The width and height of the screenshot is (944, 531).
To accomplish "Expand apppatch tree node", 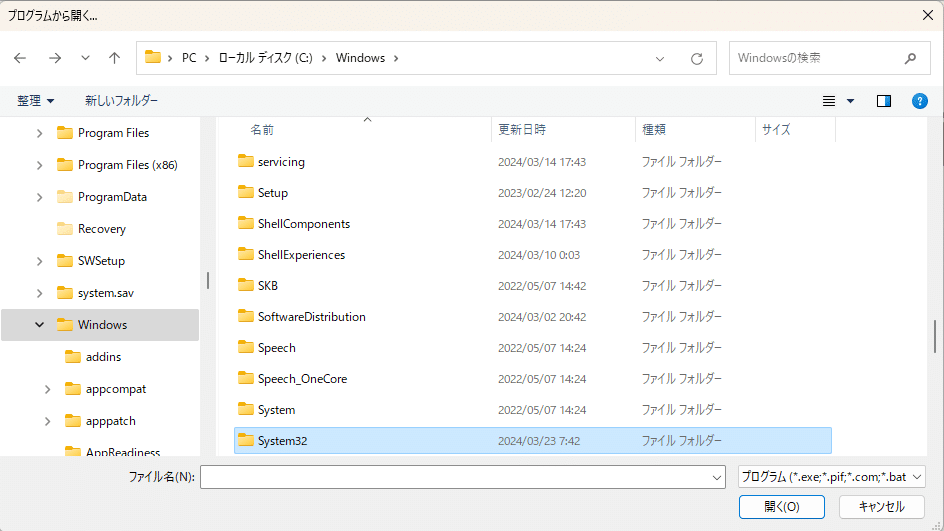I will pyautogui.click(x=48, y=421).
